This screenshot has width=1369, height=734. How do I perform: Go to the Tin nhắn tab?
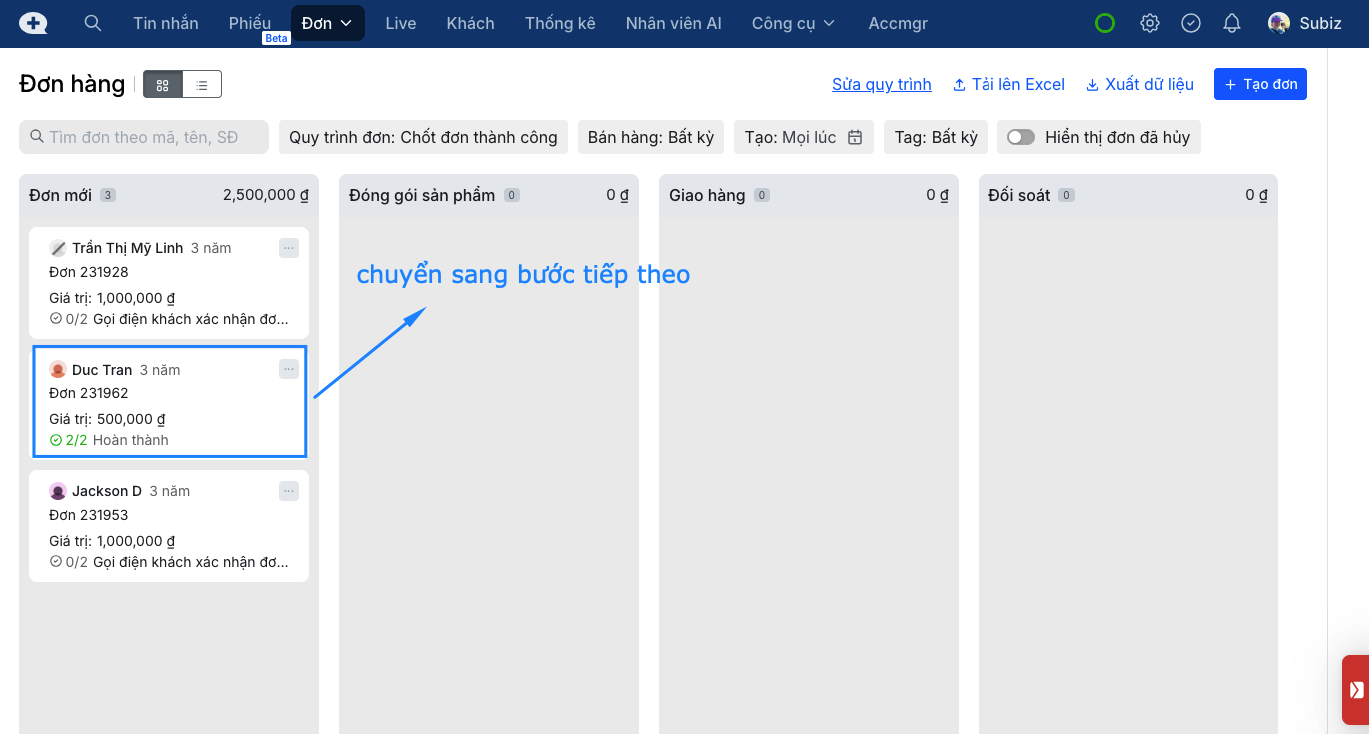[166, 23]
